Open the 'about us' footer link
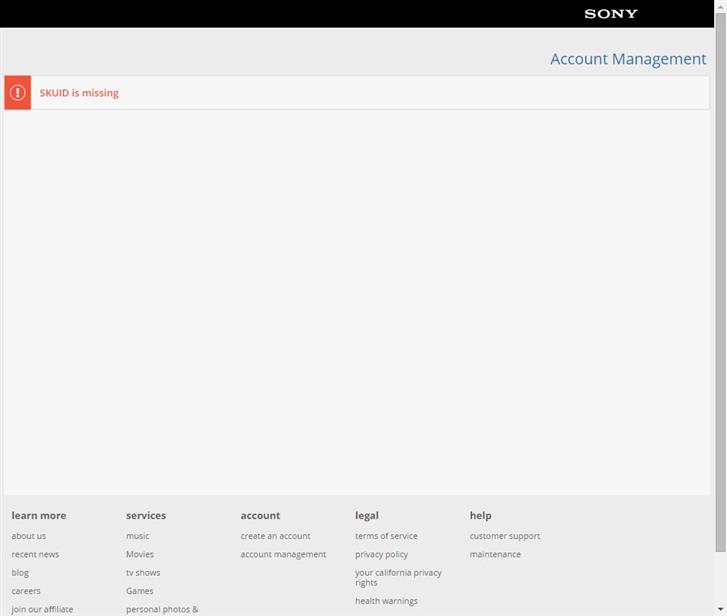The image size is (727, 616). pyautogui.click(x=29, y=536)
